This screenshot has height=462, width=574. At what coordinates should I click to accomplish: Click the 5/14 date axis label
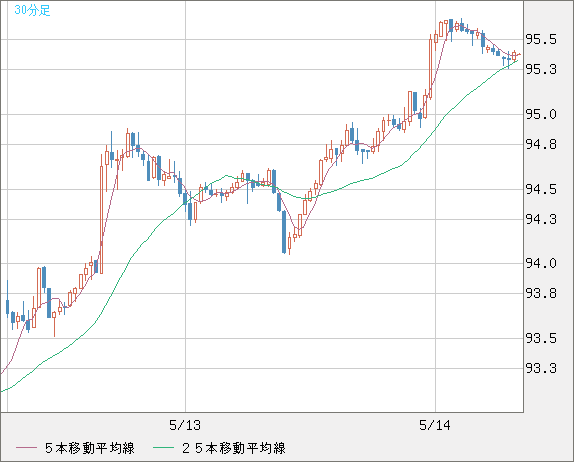click(435, 425)
